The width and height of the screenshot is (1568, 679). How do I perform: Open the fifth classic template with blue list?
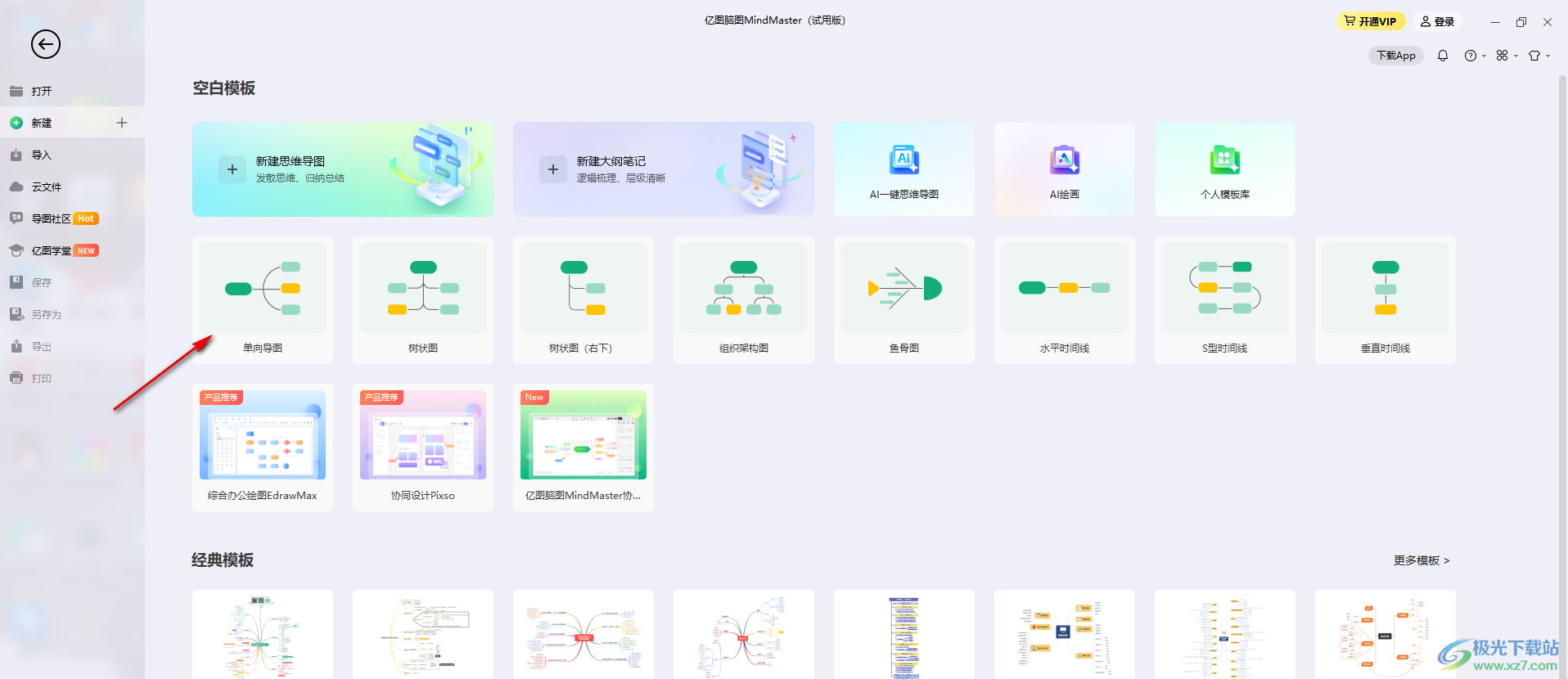[x=904, y=635]
